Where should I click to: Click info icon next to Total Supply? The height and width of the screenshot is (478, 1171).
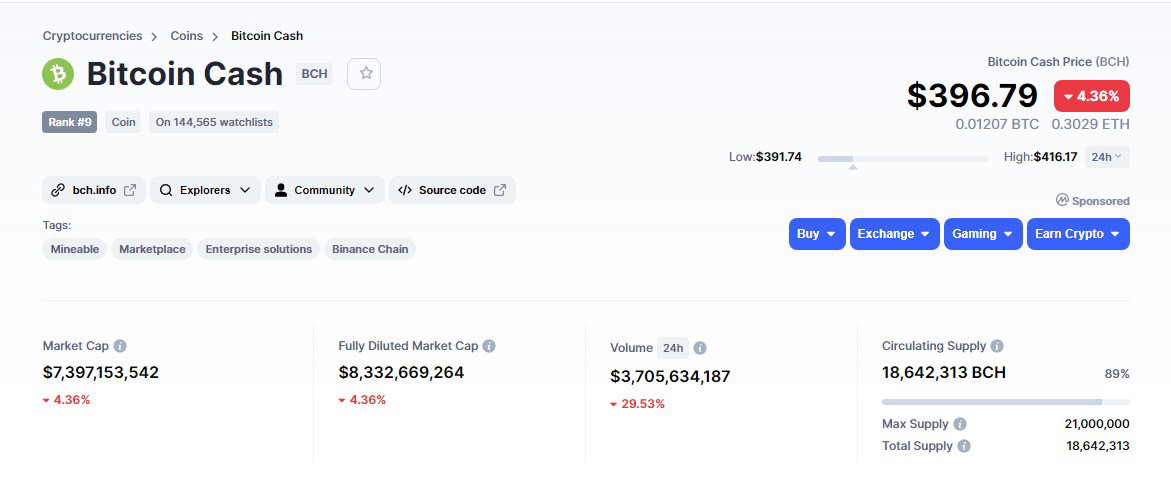(x=964, y=446)
